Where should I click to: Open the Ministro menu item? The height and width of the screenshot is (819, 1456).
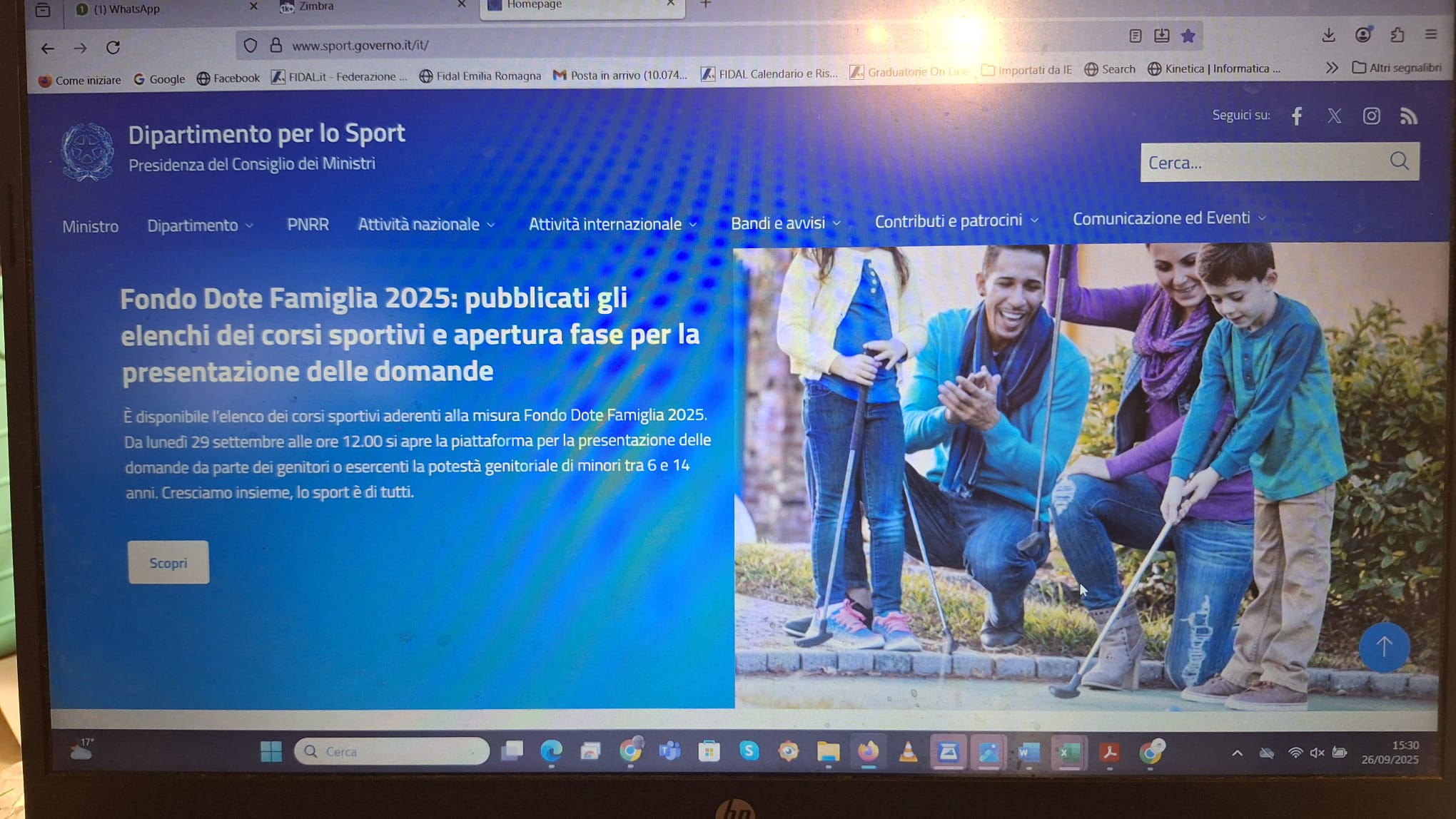pos(90,227)
